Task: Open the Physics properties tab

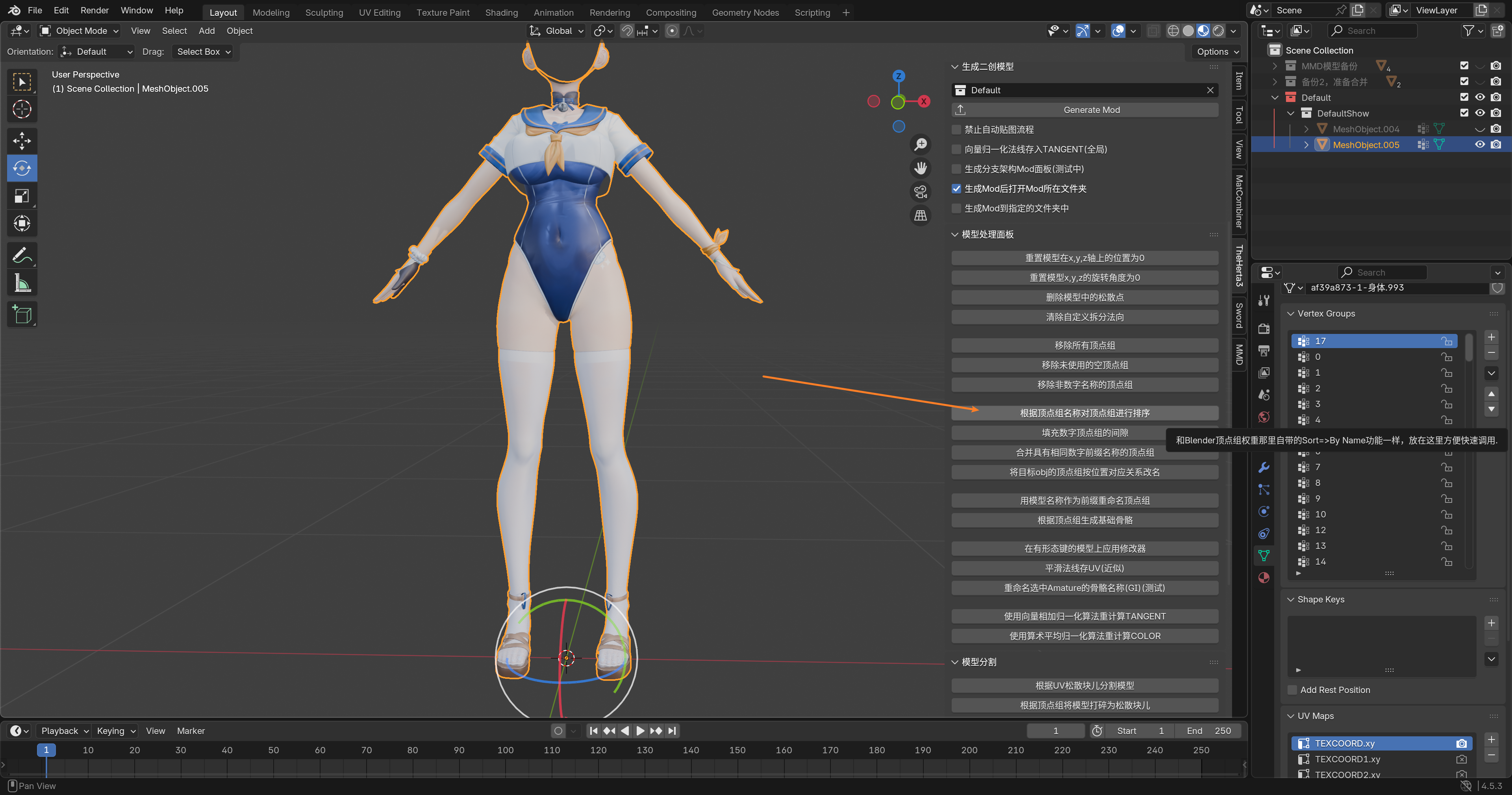Action: (x=1264, y=511)
